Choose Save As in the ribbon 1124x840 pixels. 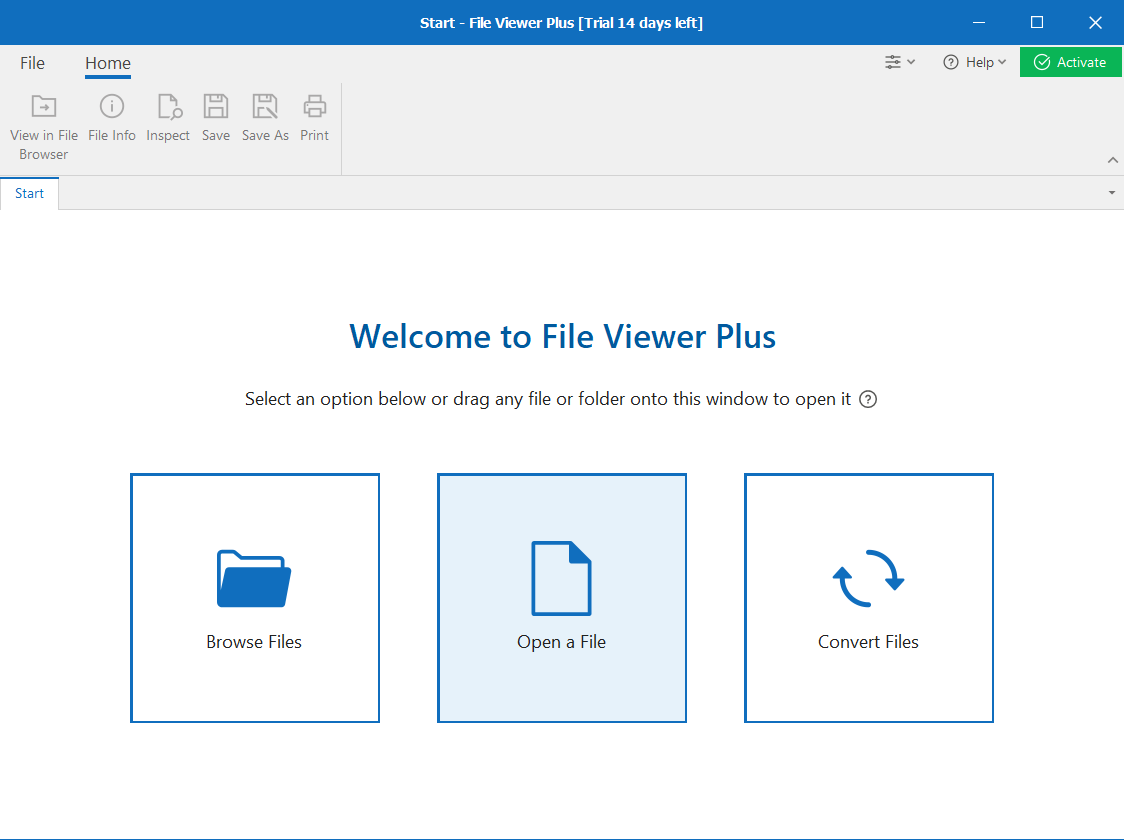[265, 117]
